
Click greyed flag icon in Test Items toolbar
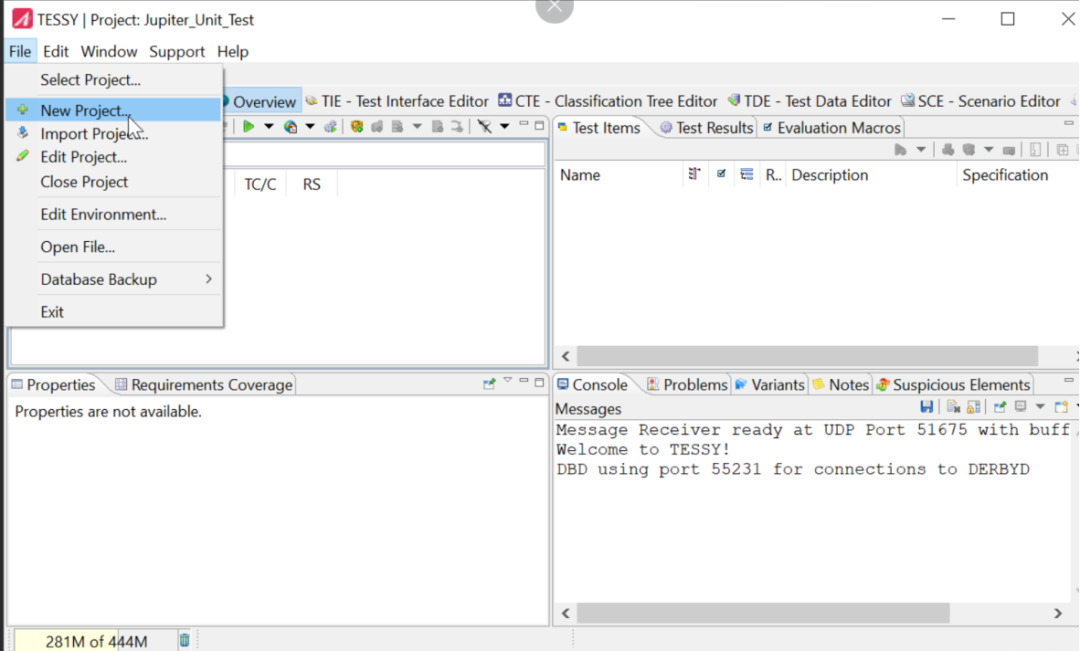pyautogui.click(x=900, y=149)
